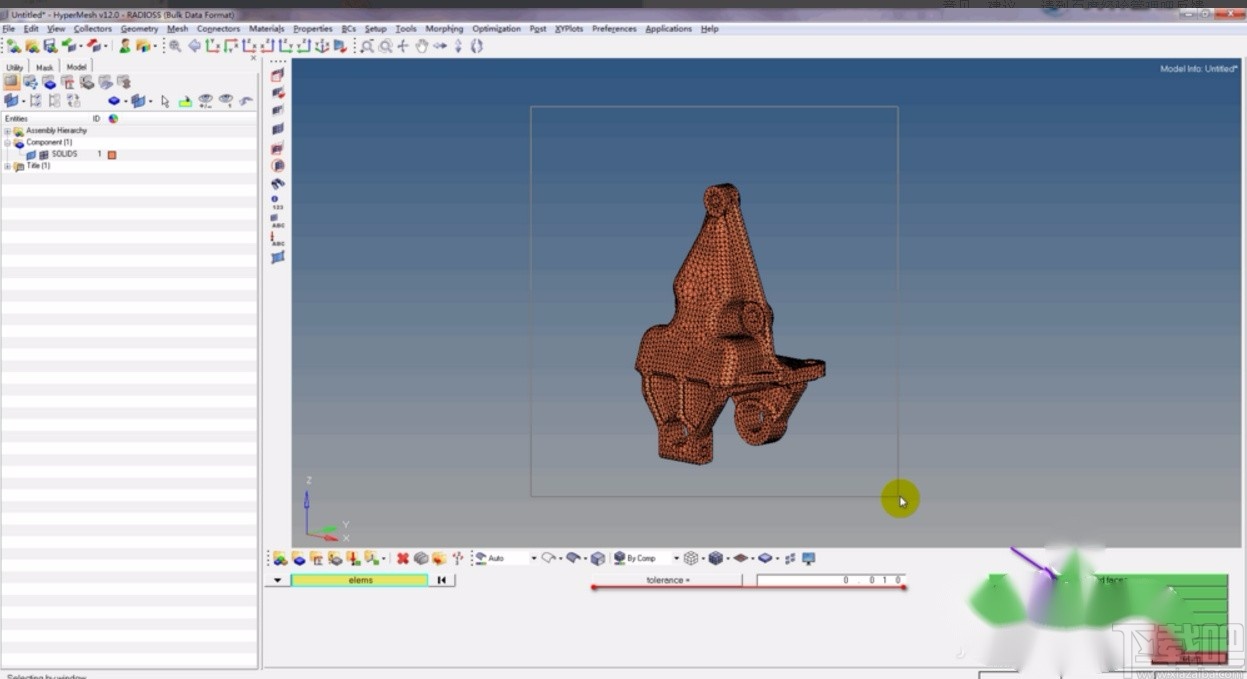The height and width of the screenshot is (679, 1247).
Task: Click the tolerance = label button
Action: coord(668,580)
